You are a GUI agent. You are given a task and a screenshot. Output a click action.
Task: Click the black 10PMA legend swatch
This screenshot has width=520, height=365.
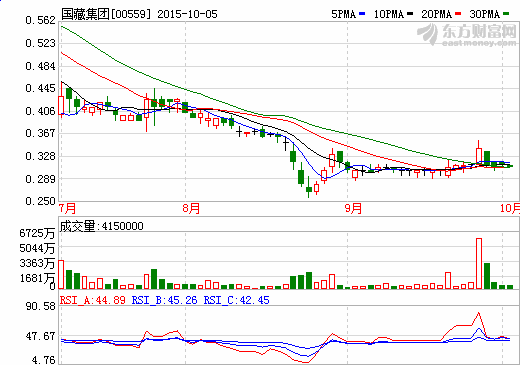tap(410, 14)
